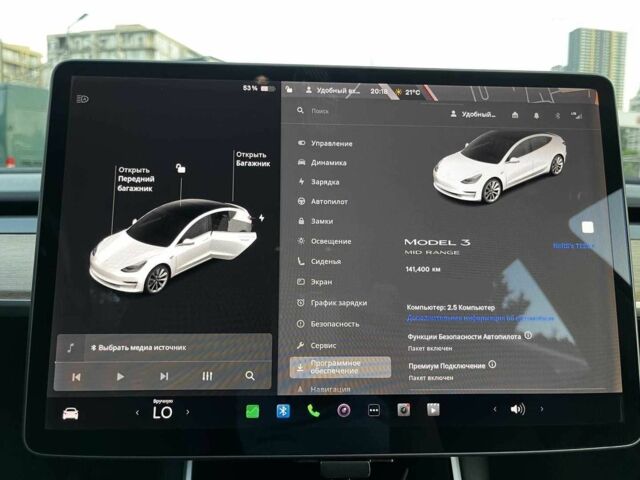Screen dimensions: 640x480
Task: Open driver profile in top status bar
Action: tap(333, 90)
